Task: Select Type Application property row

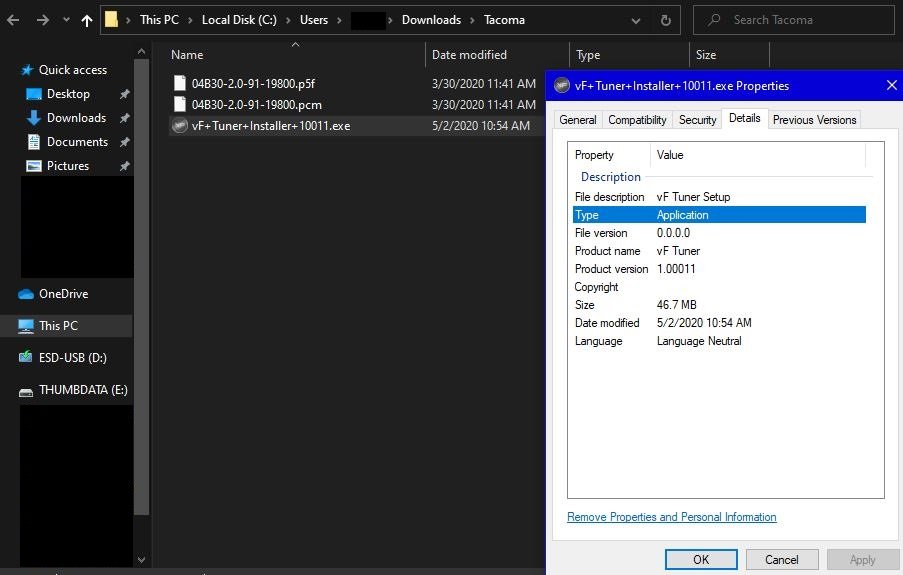Action: point(719,215)
